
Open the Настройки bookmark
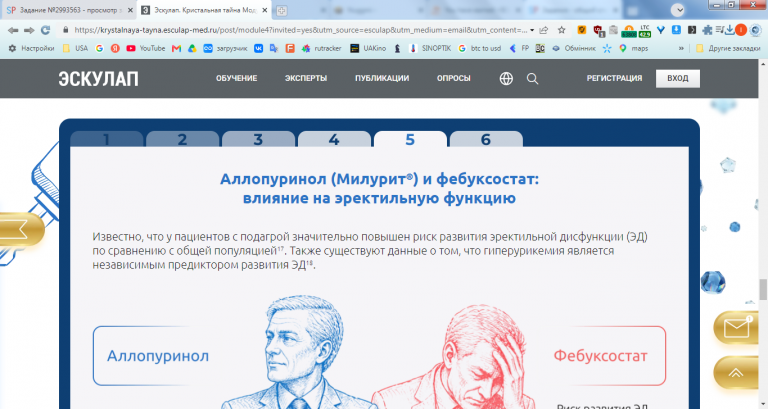[31, 48]
